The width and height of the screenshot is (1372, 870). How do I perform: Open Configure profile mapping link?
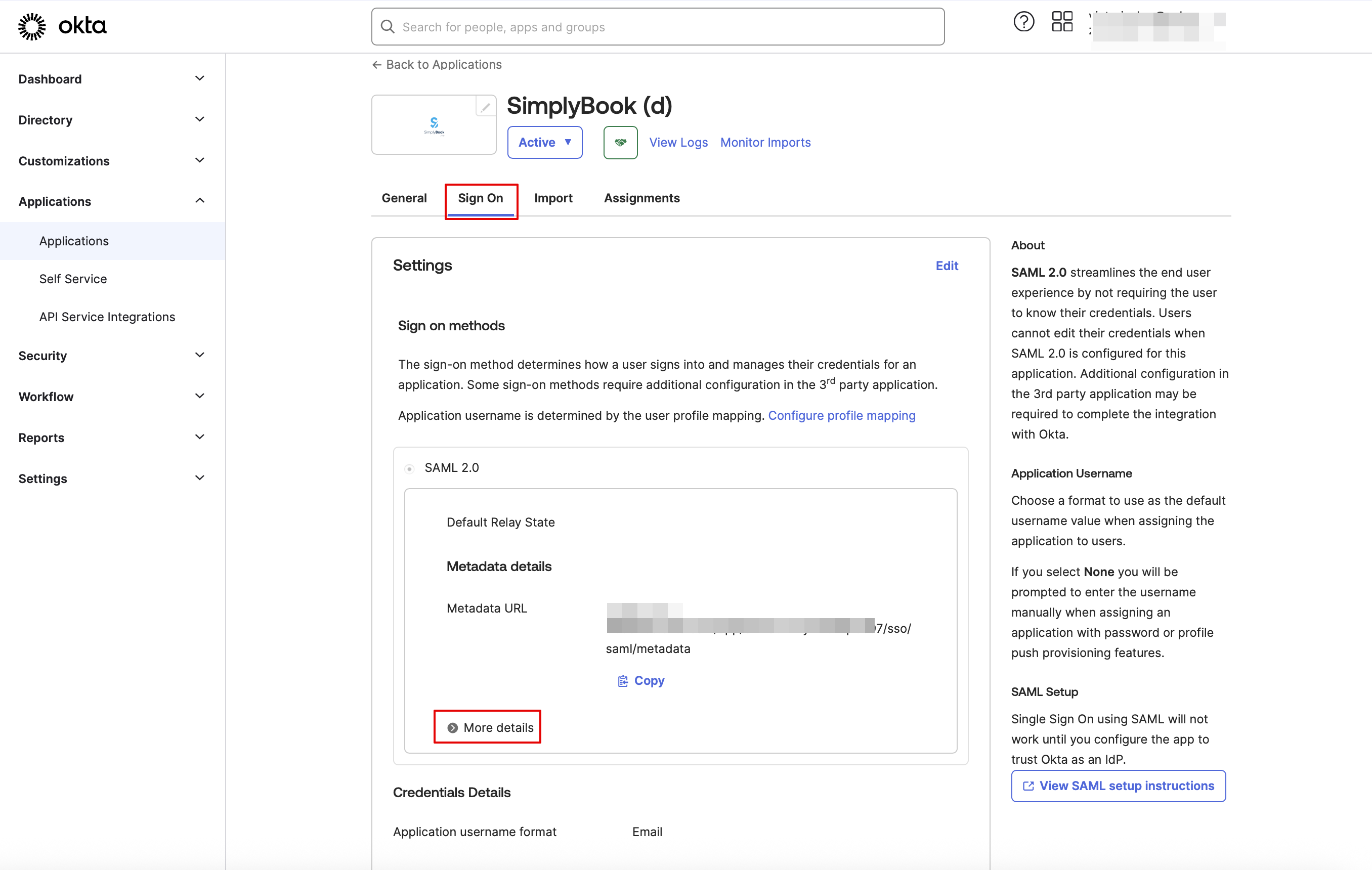pos(841,415)
